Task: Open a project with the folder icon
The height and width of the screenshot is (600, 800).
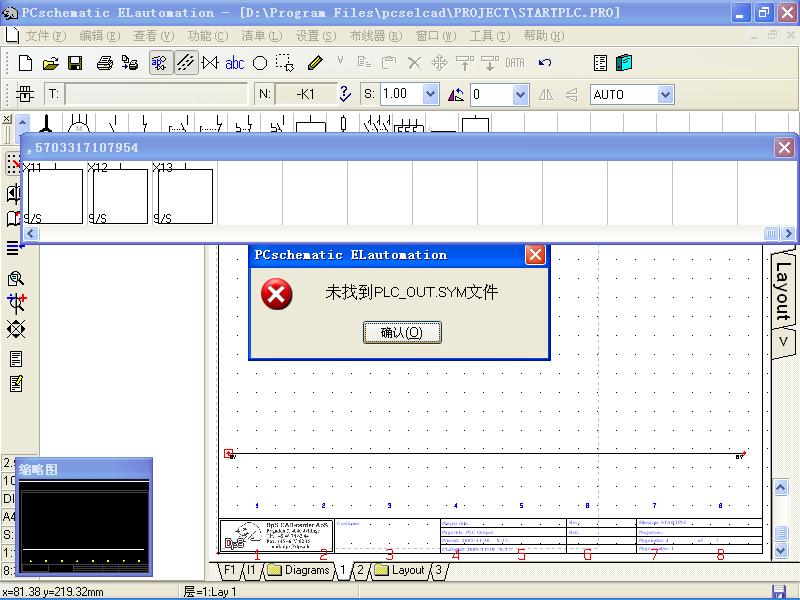Action: click(51, 63)
